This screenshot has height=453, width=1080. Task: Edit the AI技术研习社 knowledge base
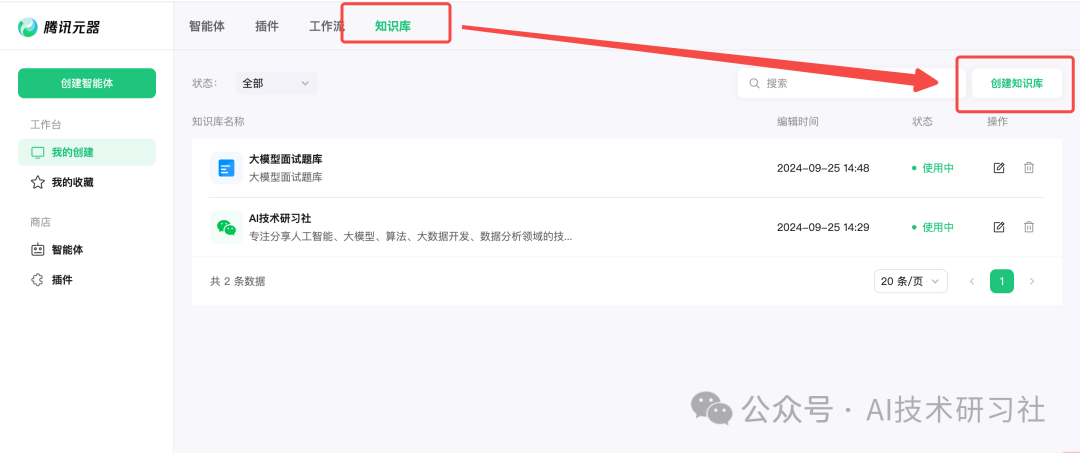999,227
